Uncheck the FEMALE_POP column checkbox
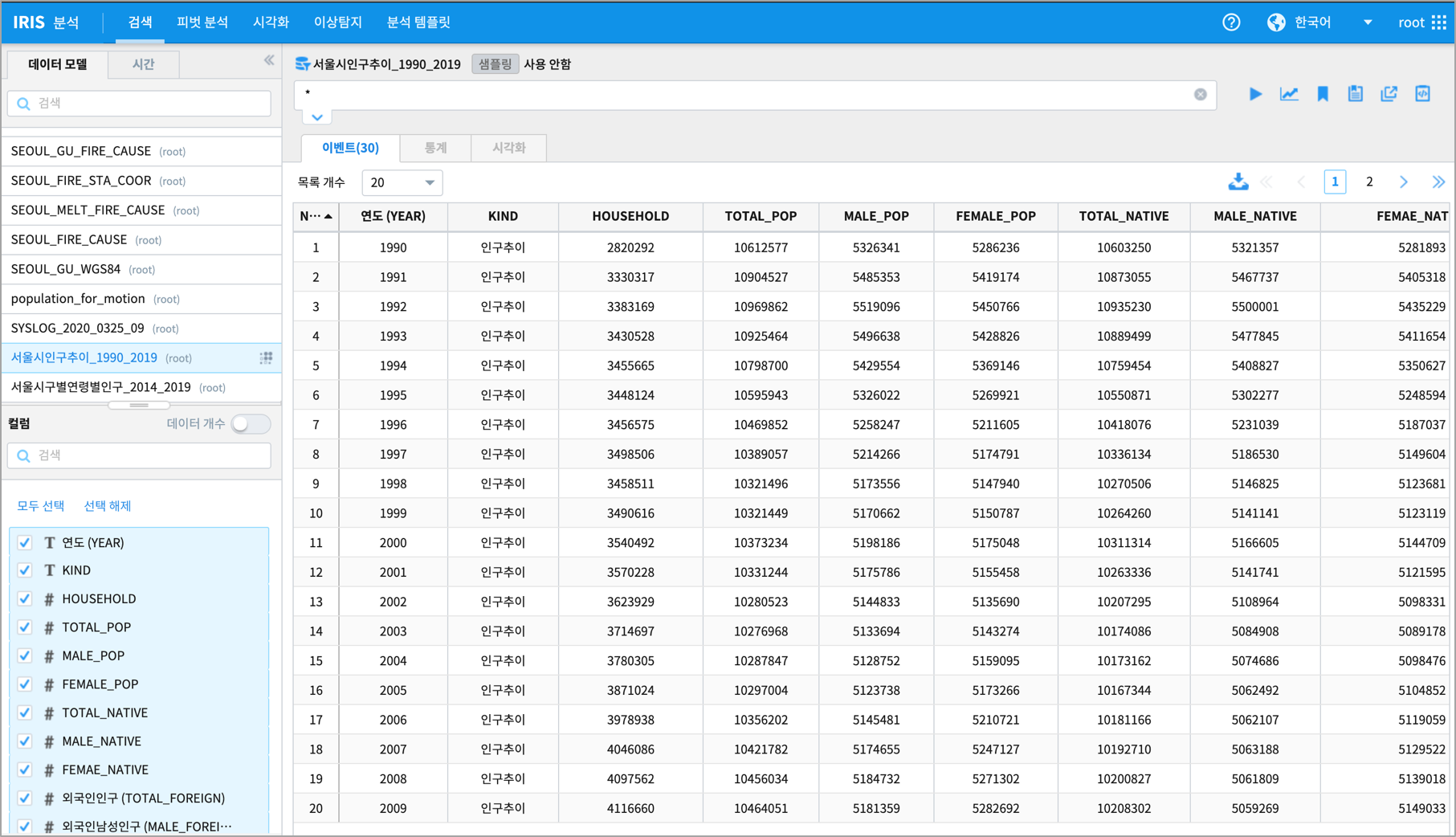The height and width of the screenshot is (837, 1456). (25, 684)
